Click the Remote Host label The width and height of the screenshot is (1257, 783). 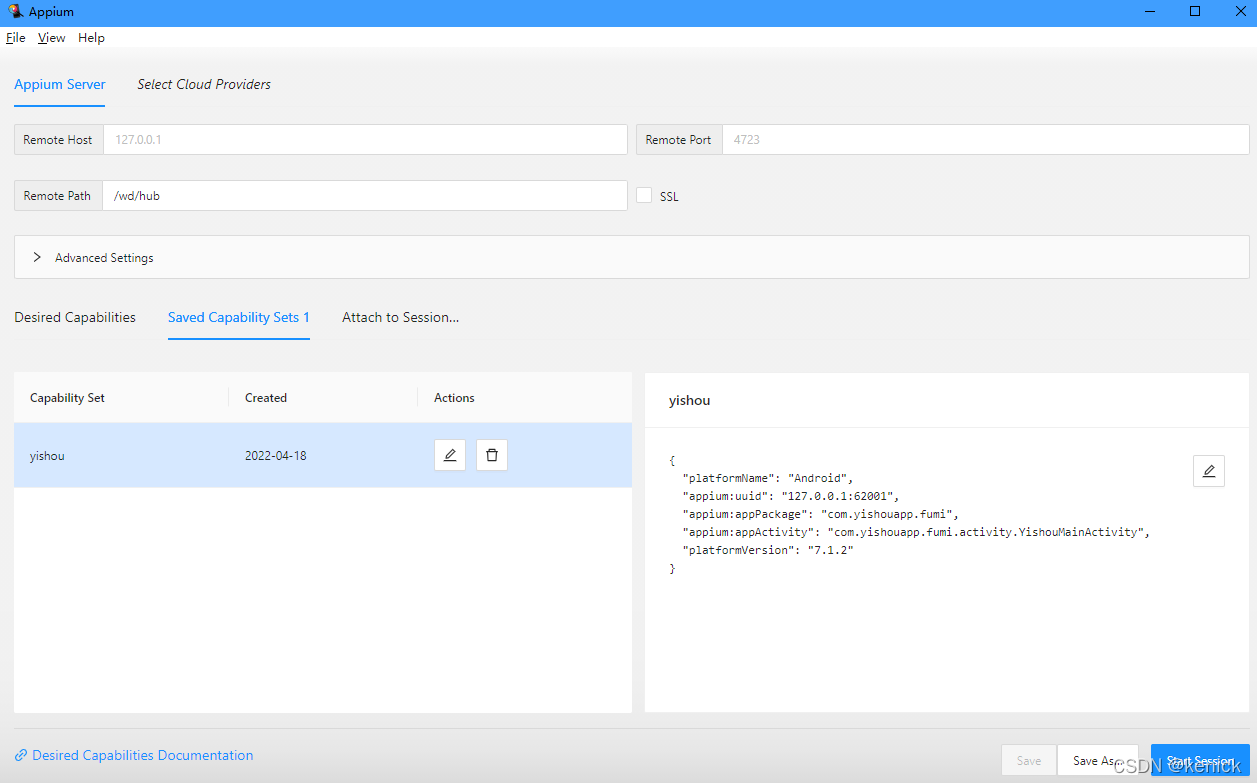tap(58, 140)
